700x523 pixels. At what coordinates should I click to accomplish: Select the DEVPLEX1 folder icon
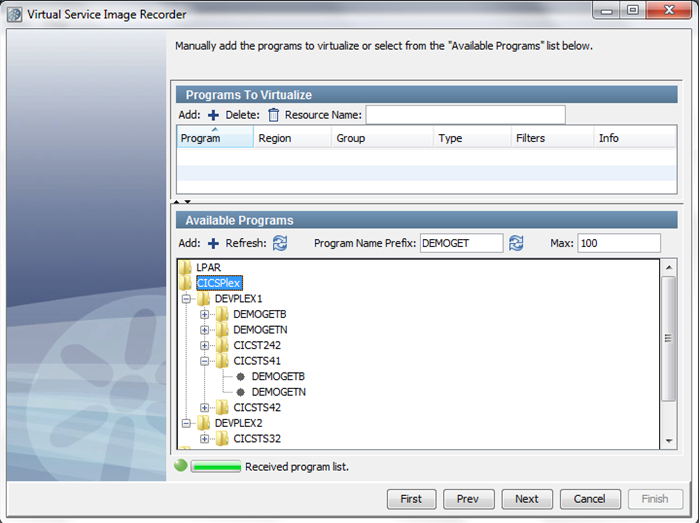(204, 298)
